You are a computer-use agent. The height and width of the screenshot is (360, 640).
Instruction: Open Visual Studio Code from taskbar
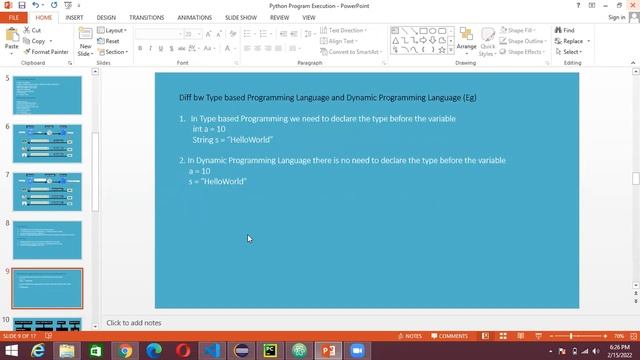click(212, 351)
